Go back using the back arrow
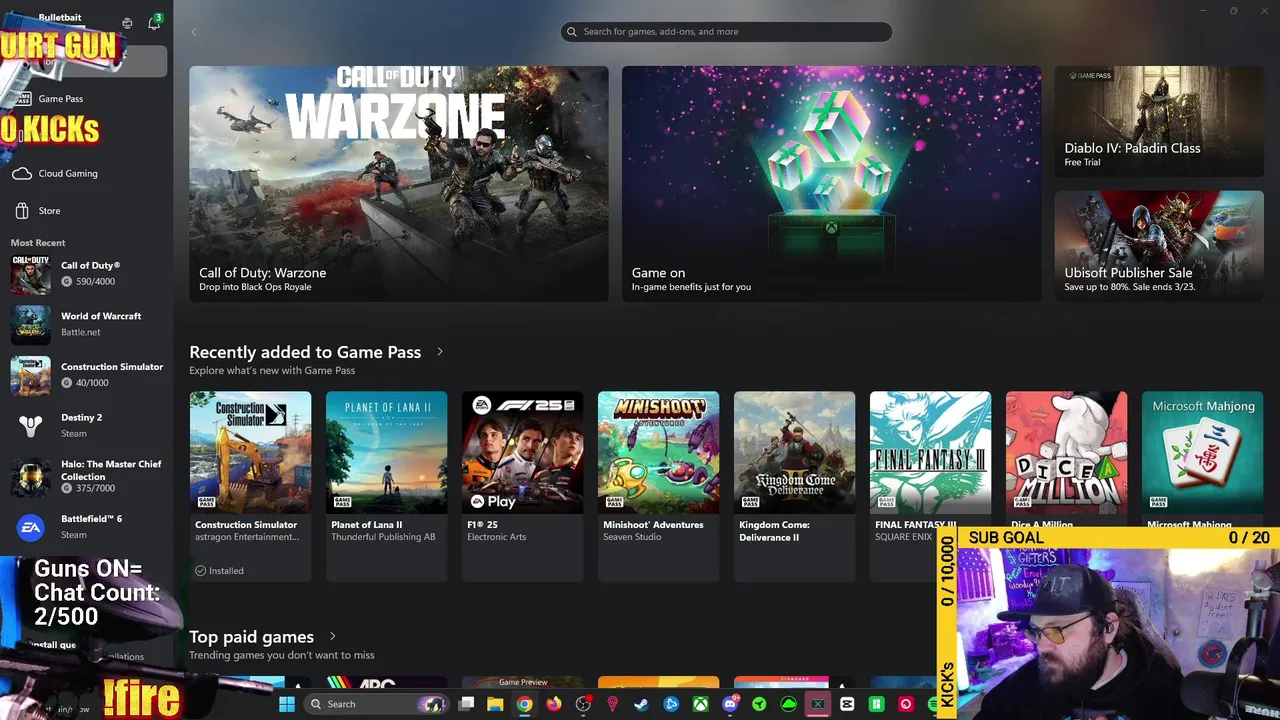 coord(194,32)
